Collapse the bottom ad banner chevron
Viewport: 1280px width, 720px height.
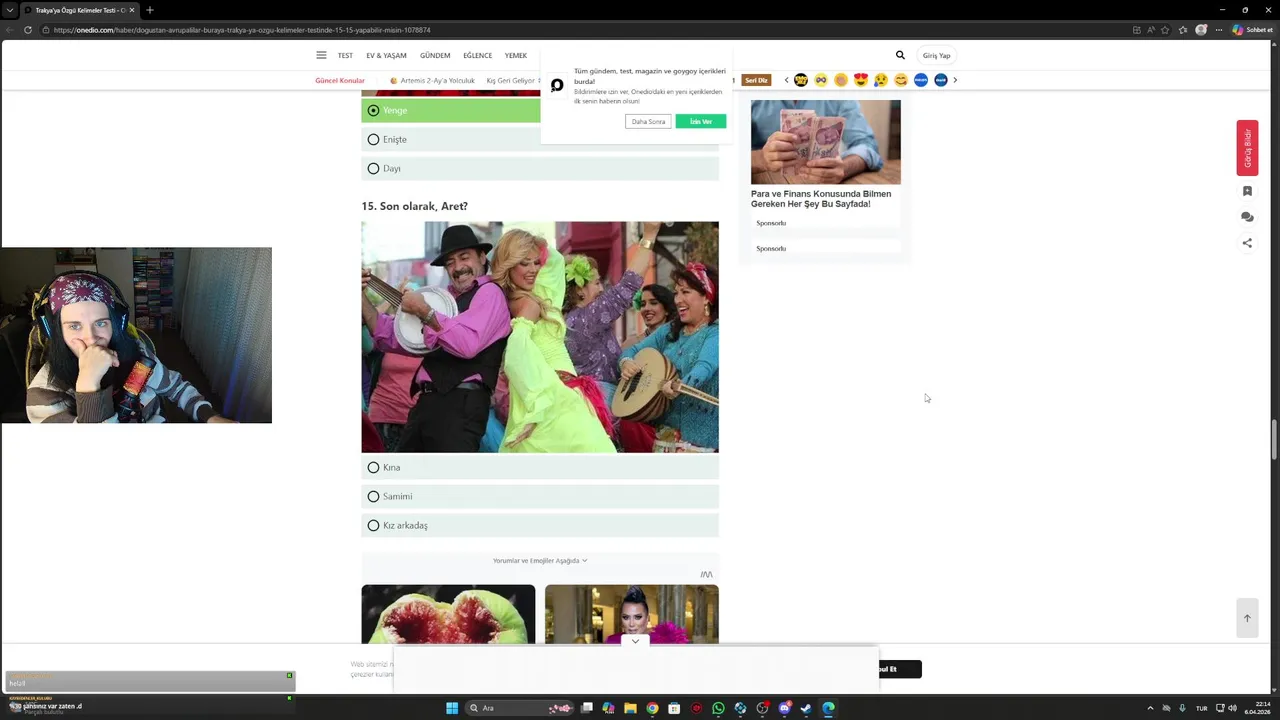pos(635,641)
